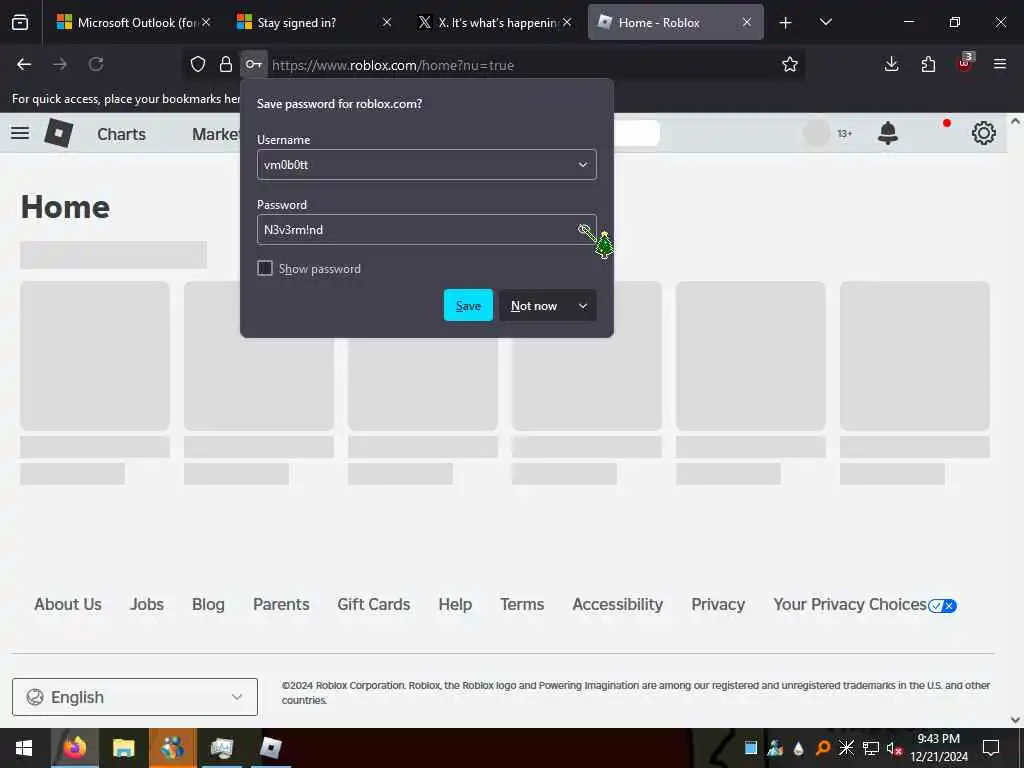The image size is (1024, 768).
Task: Close the Home - Roblox tab
Action: (746, 22)
